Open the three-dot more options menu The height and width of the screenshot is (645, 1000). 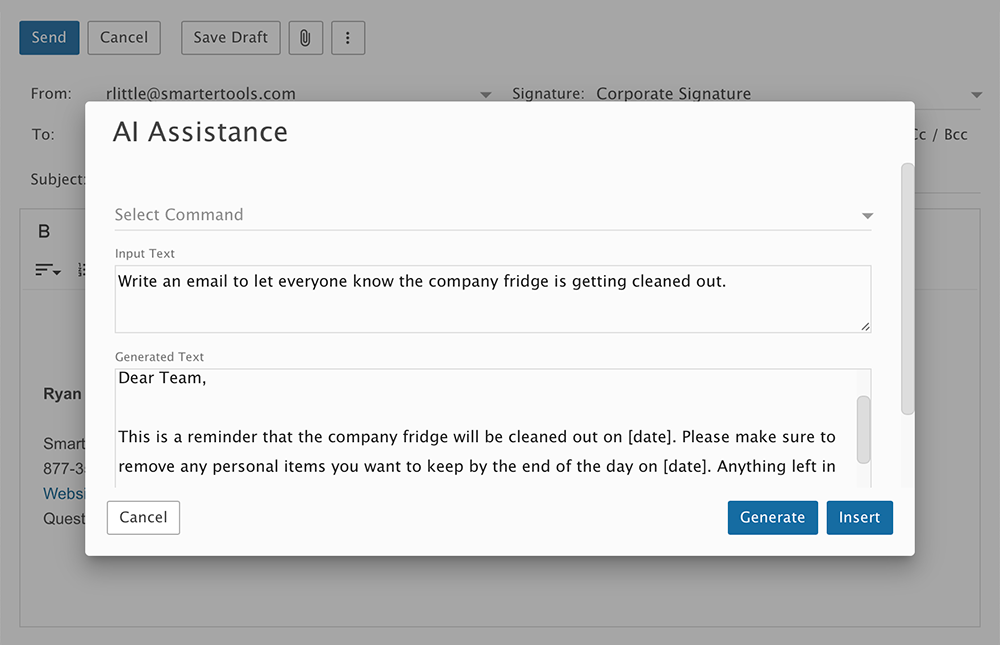click(x=348, y=38)
